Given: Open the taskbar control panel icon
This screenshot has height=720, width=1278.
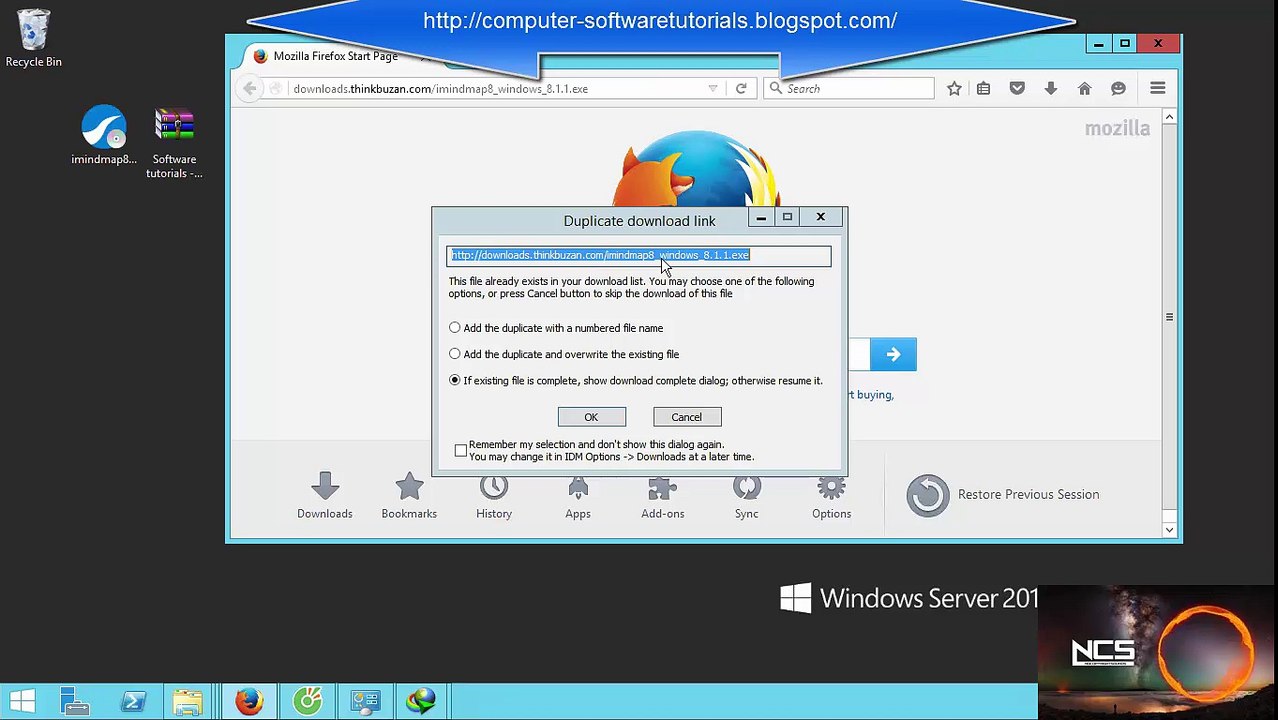Looking at the screenshot, I should tap(365, 701).
